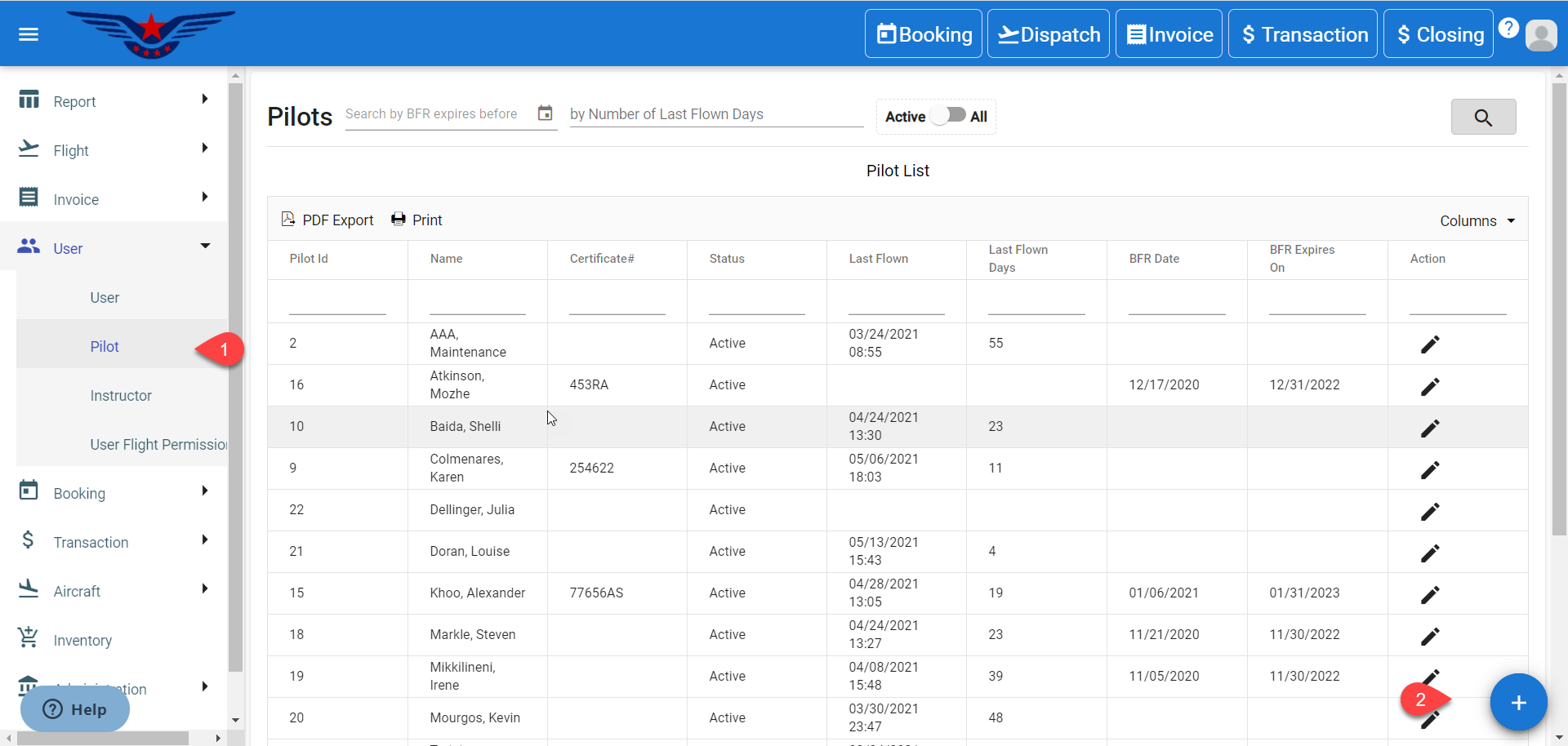Screen dimensions: 1568x746
Task: Click the Dispatch button in header
Action: click(1048, 34)
